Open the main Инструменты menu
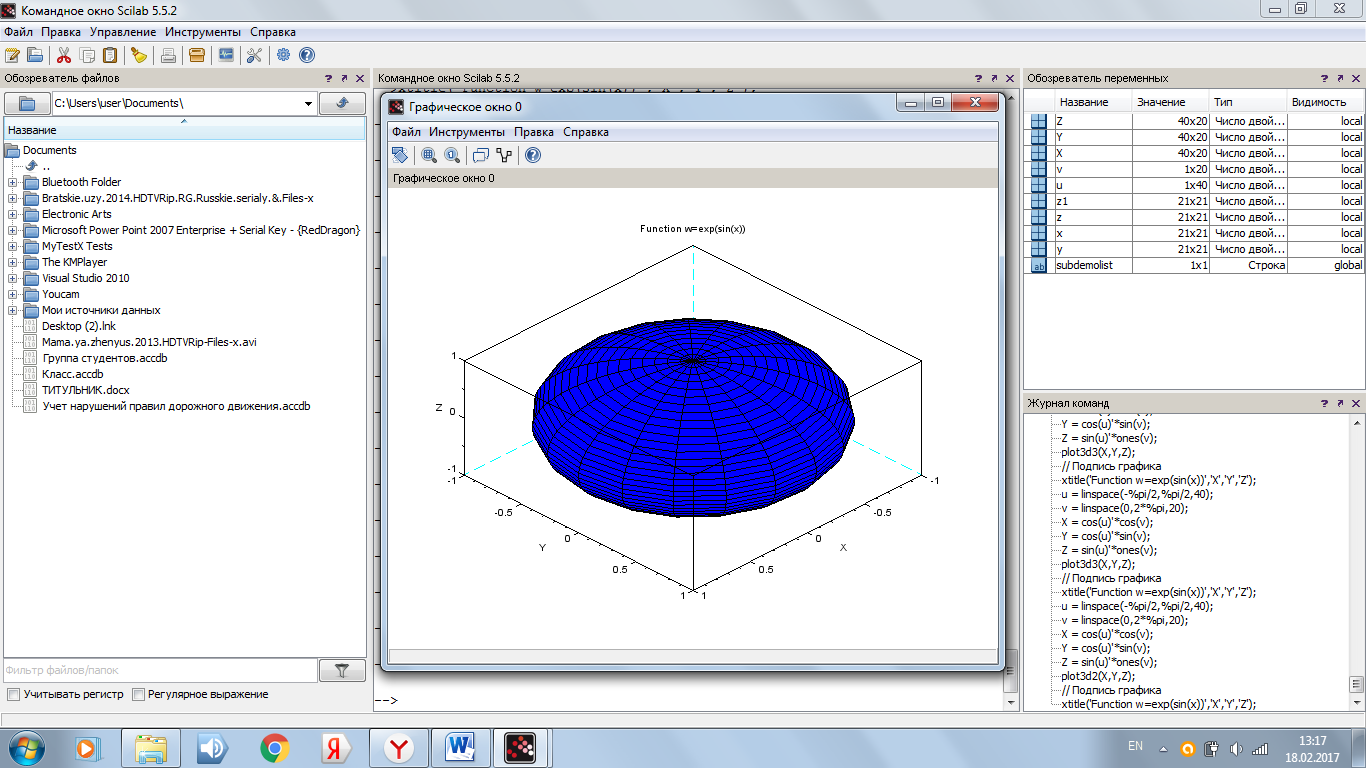Image resolution: width=1366 pixels, height=768 pixels. tap(203, 32)
